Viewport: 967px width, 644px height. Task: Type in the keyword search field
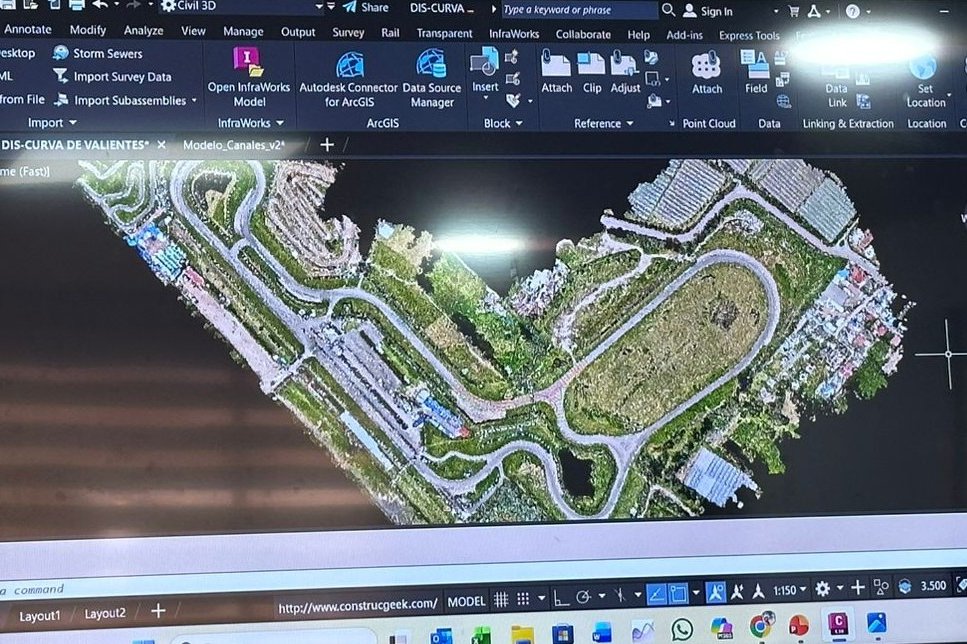pyautogui.click(x=575, y=10)
